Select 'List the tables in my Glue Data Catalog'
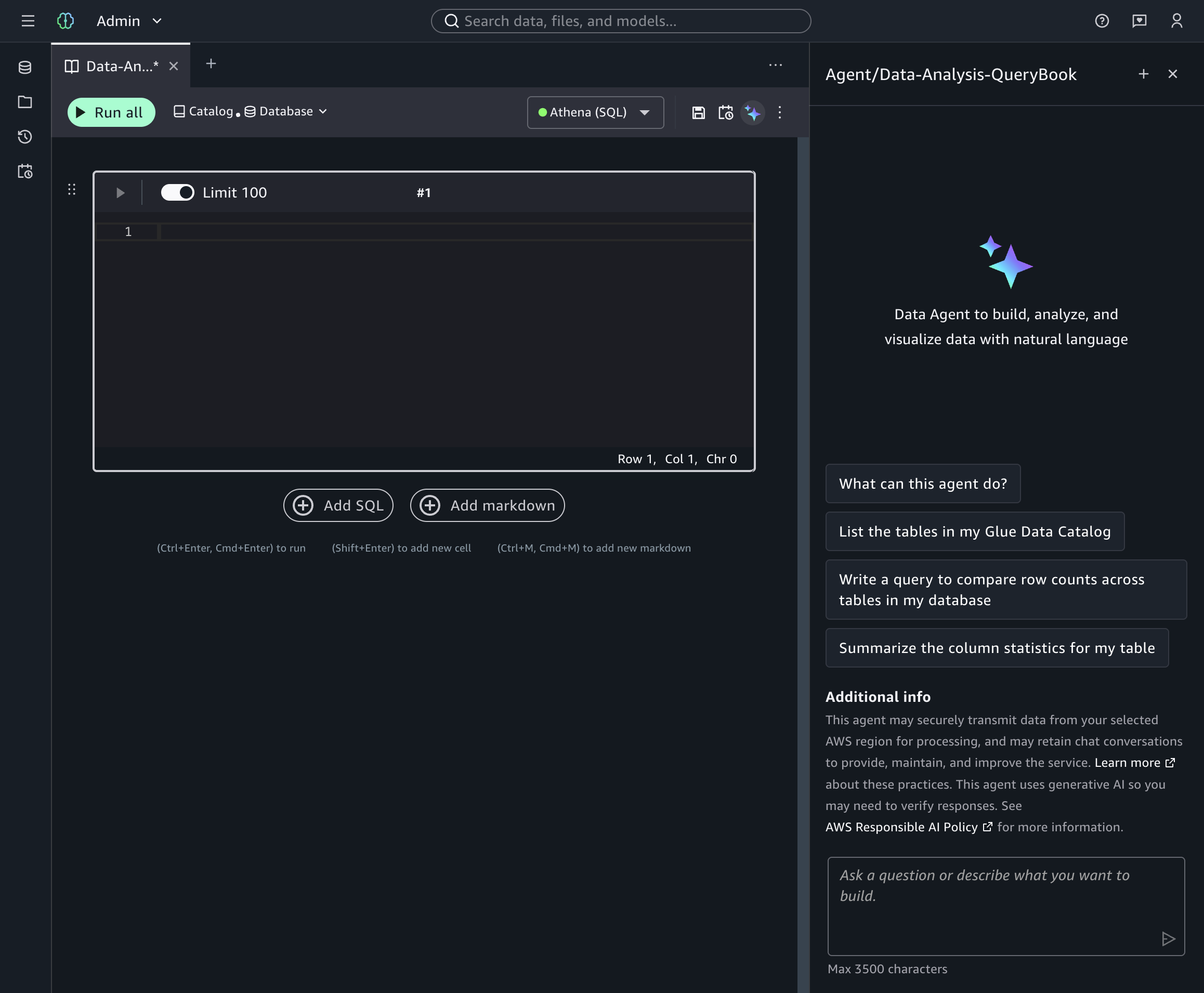The height and width of the screenshot is (993, 1204). pos(974,531)
